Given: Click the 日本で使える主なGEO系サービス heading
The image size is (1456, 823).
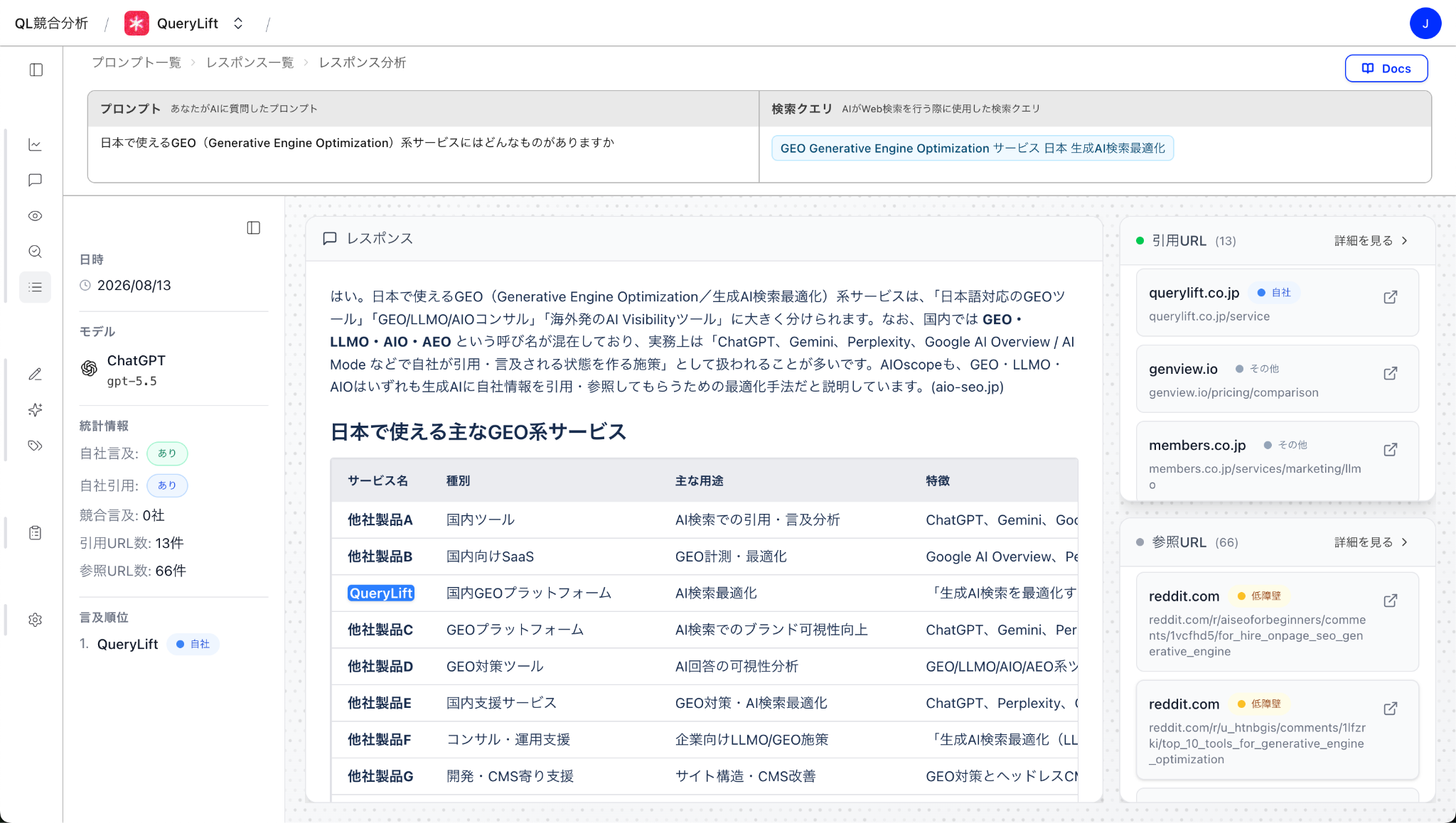Looking at the screenshot, I should pyautogui.click(x=478, y=431).
